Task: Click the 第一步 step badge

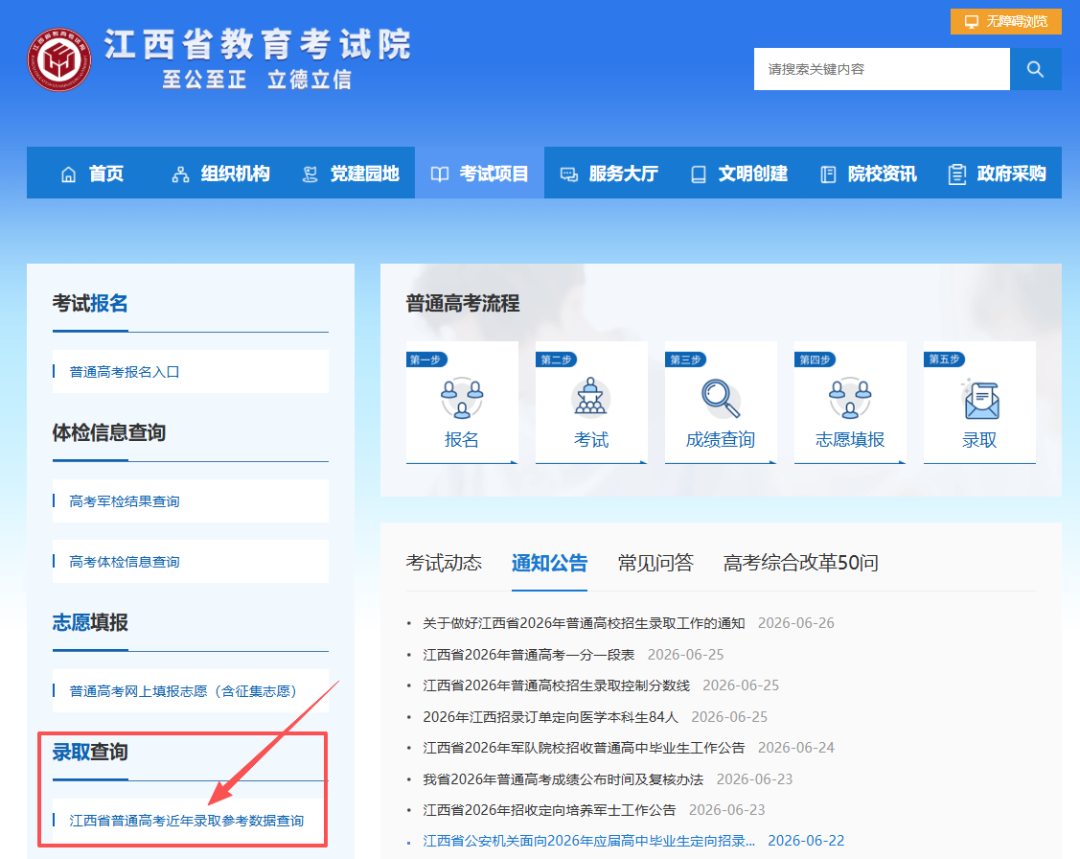Action: (427, 360)
